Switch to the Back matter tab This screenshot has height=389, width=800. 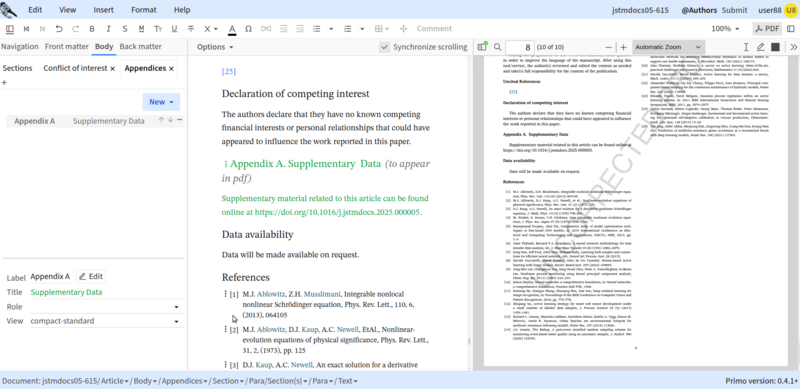click(140, 46)
